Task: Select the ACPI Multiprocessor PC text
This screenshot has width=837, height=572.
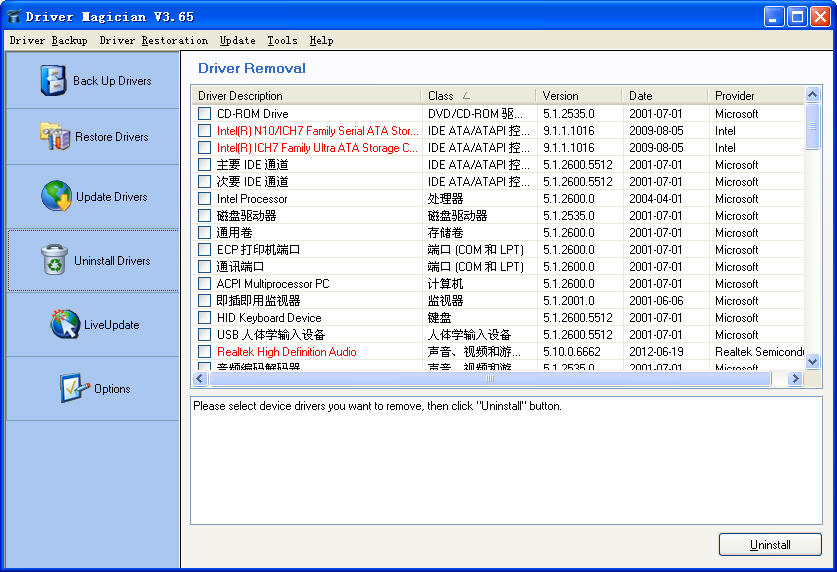Action: 273,283
